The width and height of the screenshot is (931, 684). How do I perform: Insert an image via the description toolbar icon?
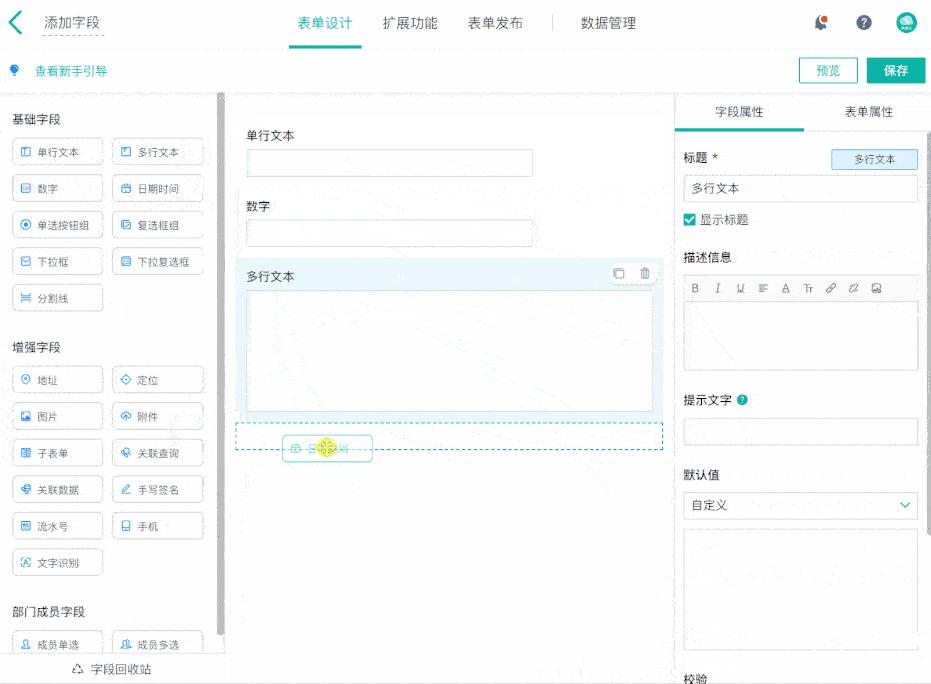tap(876, 288)
